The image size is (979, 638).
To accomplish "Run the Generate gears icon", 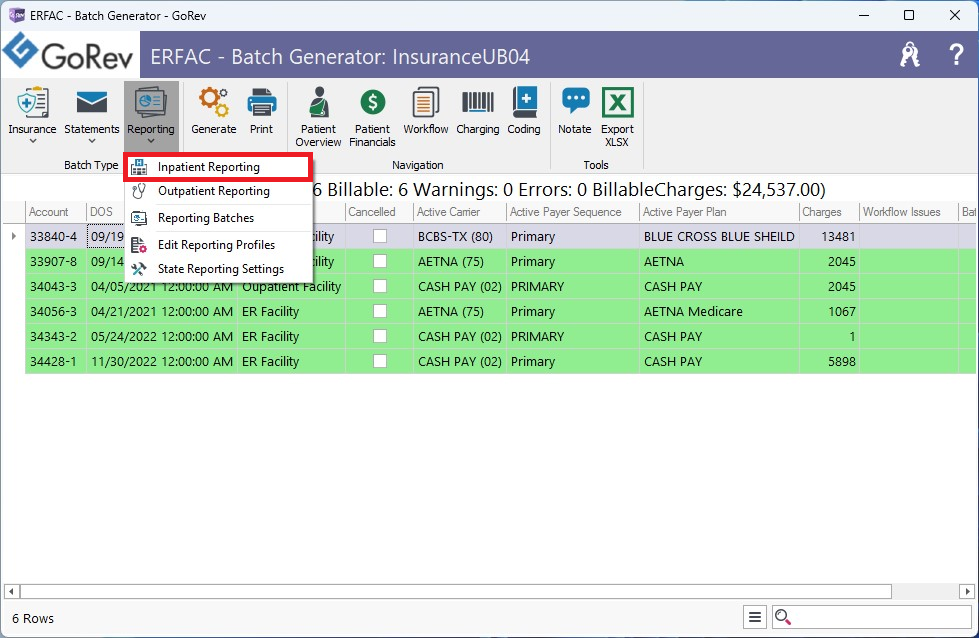I will pyautogui.click(x=214, y=103).
